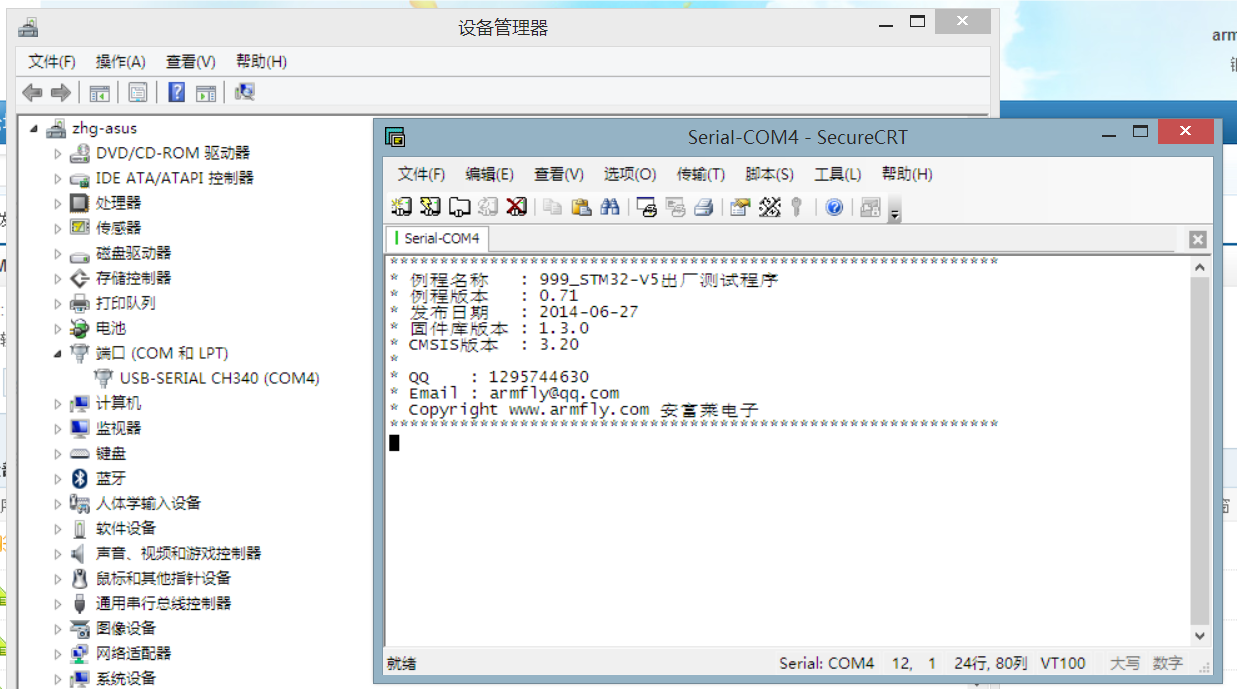Click the terminal scrollbar up arrow
1237x689 pixels.
pos(1200,266)
